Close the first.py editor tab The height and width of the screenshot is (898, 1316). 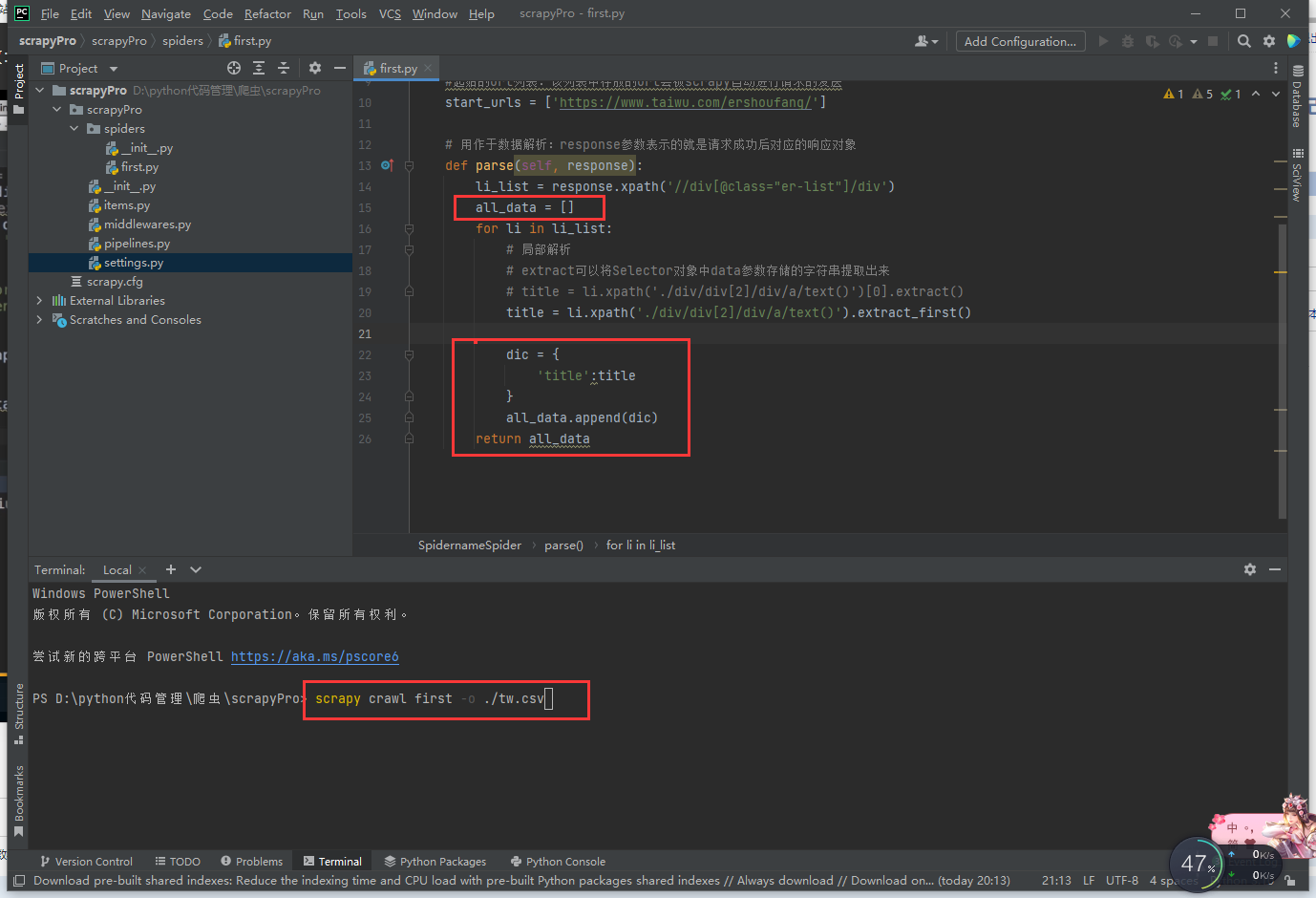[429, 68]
